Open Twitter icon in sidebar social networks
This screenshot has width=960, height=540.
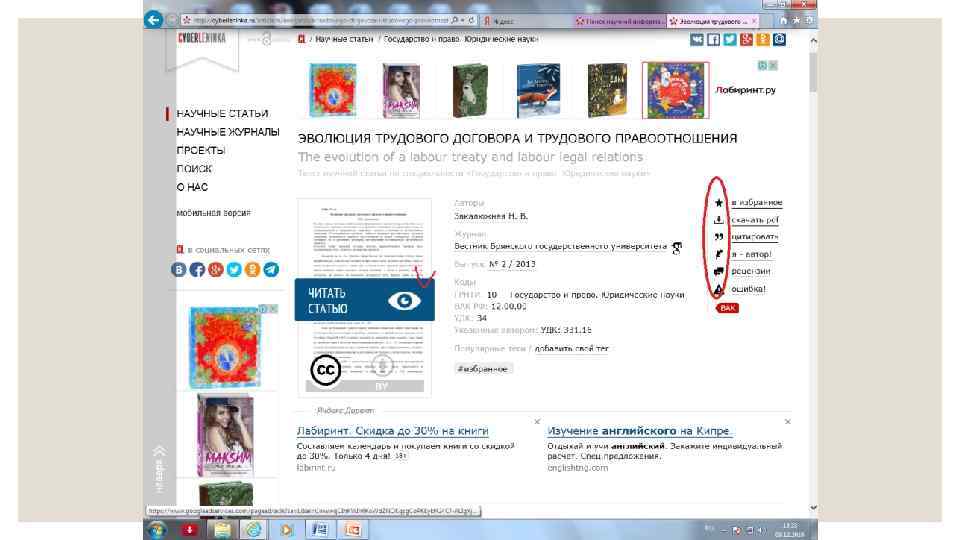[x=234, y=269]
